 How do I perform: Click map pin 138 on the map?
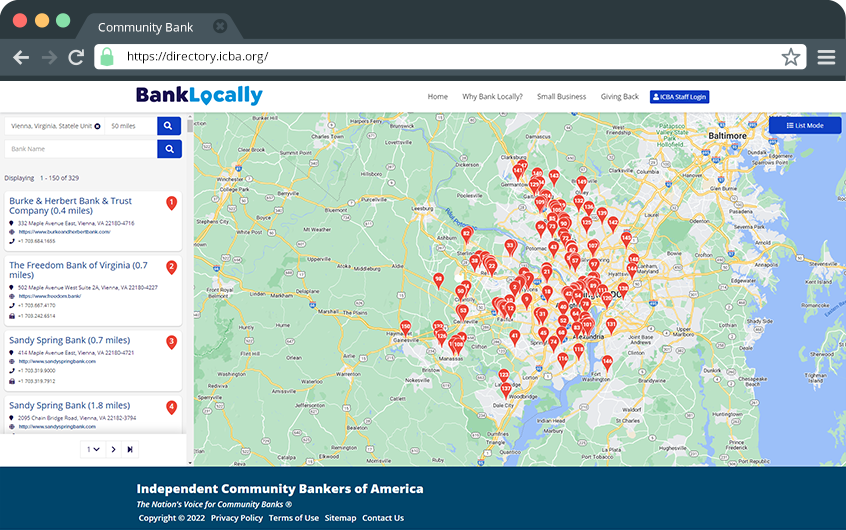[623, 290]
